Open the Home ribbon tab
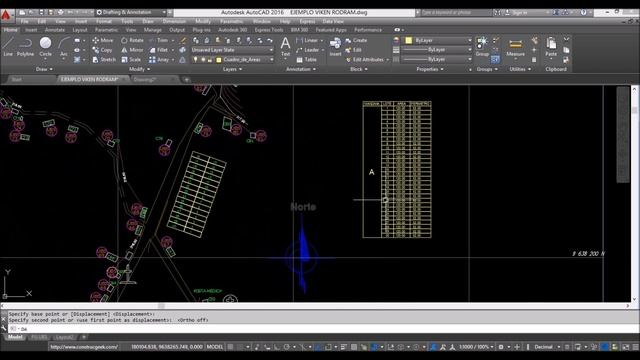The height and width of the screenshot is (360, 640). pos(10,30)
